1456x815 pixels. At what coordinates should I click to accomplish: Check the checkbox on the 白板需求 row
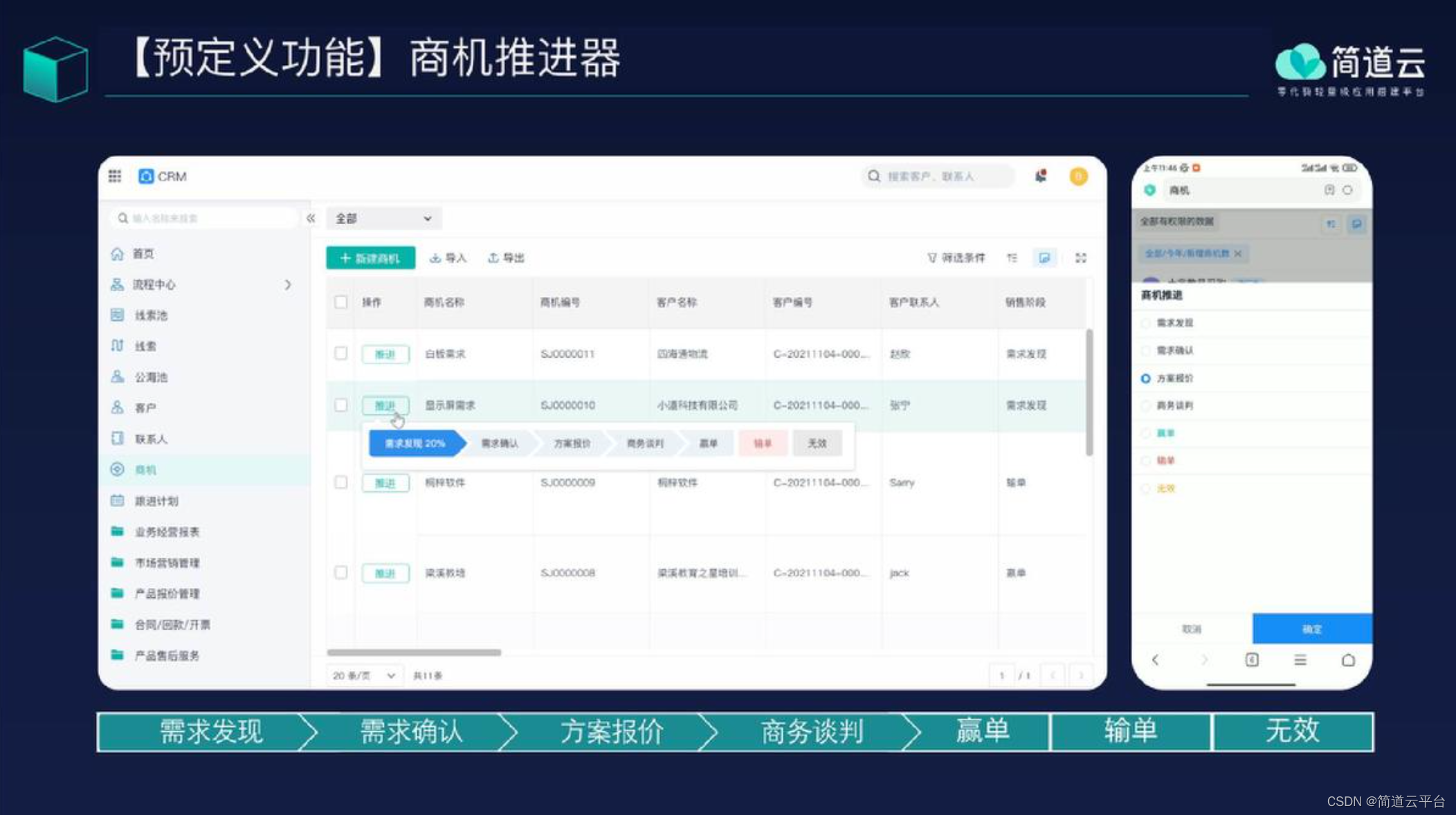point(341,354)
